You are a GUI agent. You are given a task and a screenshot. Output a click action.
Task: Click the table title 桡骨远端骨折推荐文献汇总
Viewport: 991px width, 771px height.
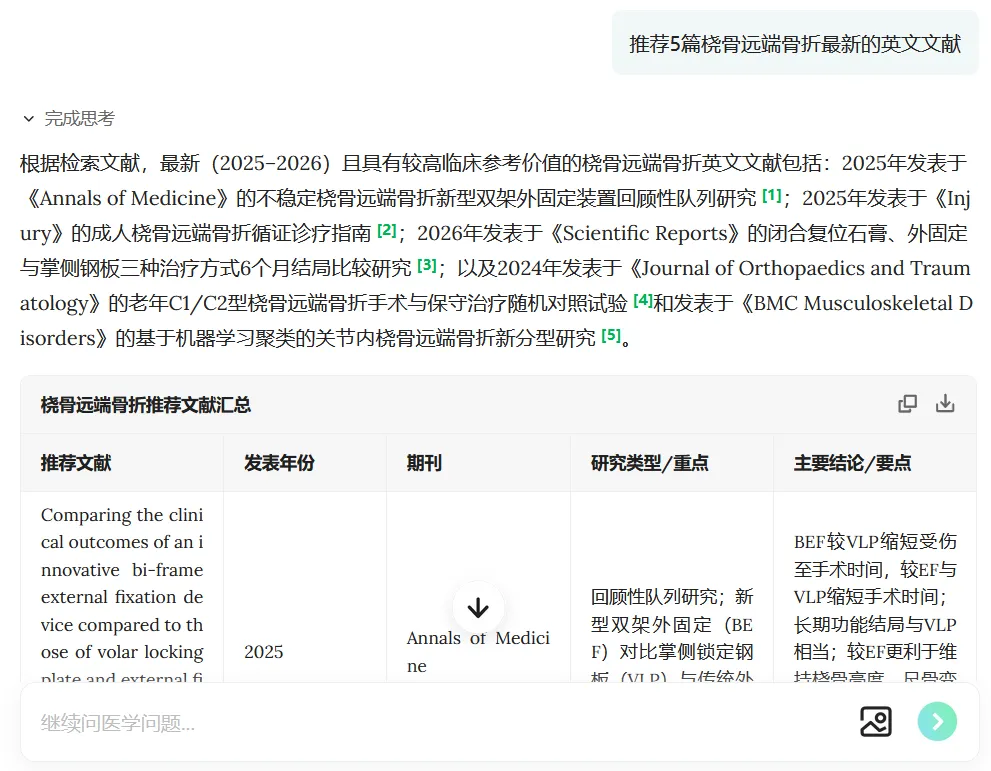click(x=146, y=404)
